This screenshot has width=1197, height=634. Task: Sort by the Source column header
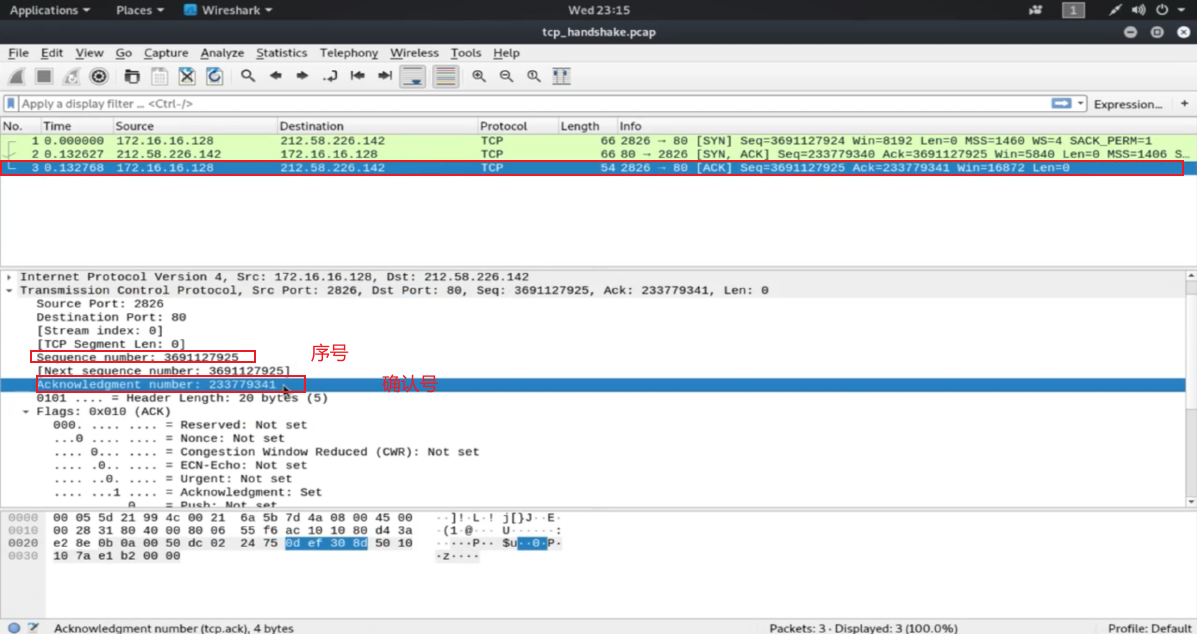pyautogui.click(x=195, y=126)
